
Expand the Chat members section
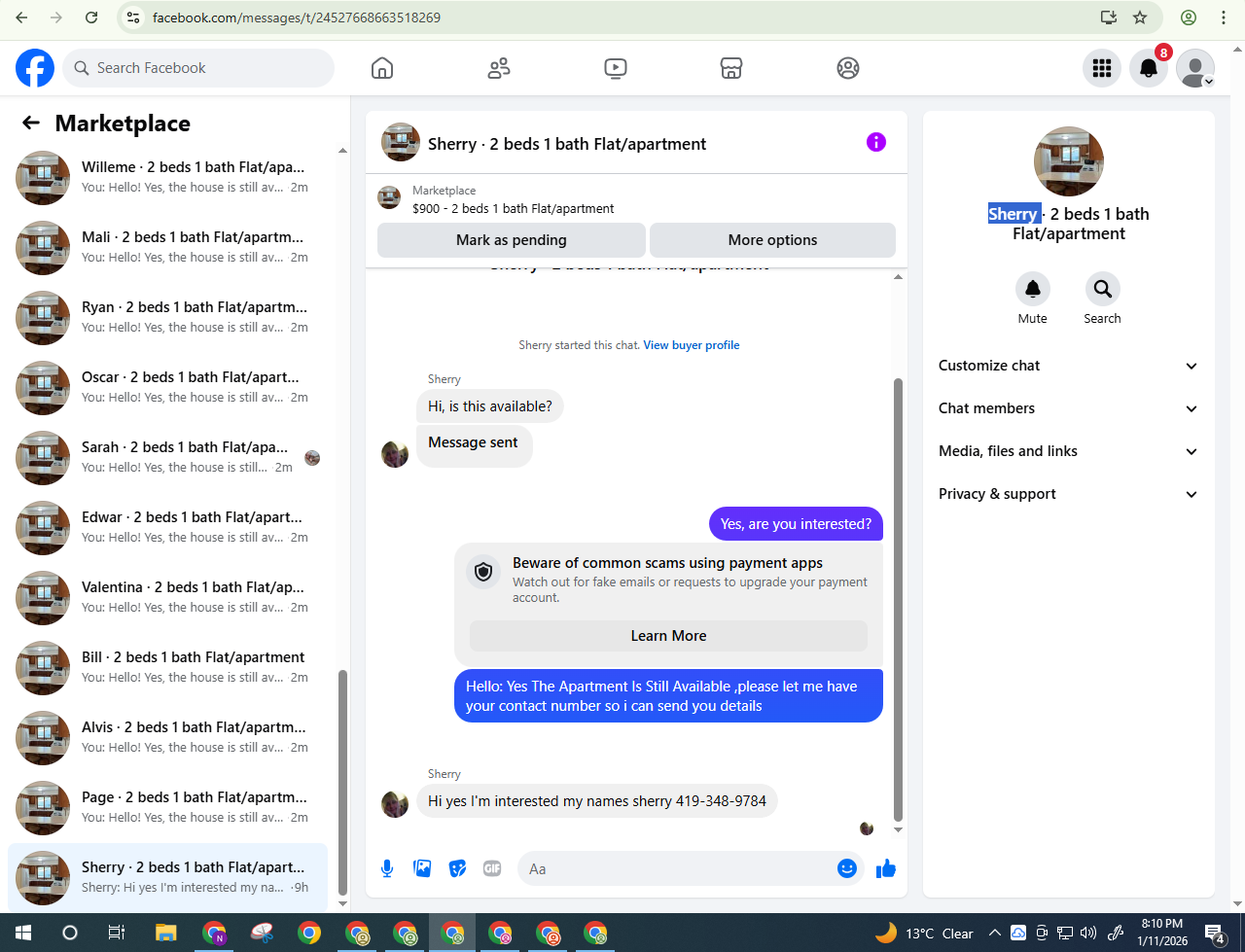coord(1069,408)
